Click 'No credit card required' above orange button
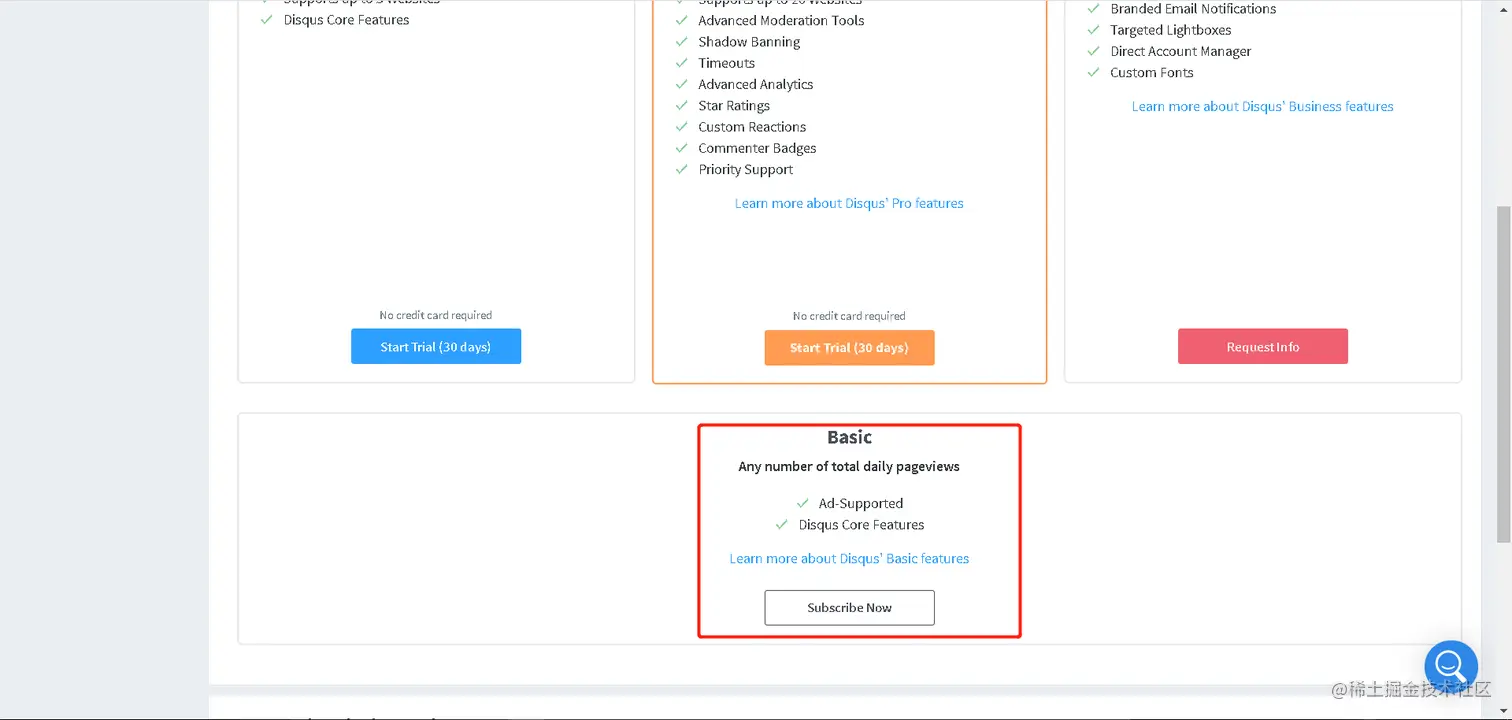 point(849,316)
